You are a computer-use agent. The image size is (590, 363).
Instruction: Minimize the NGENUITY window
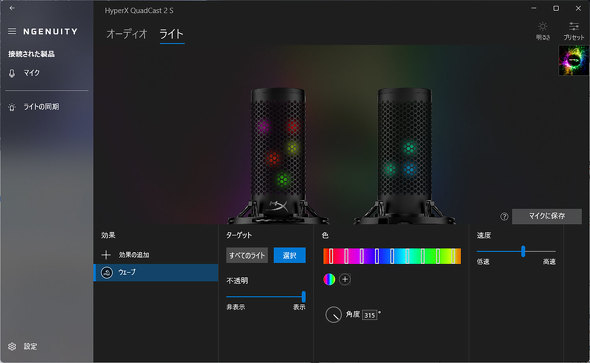pos(534,8)
